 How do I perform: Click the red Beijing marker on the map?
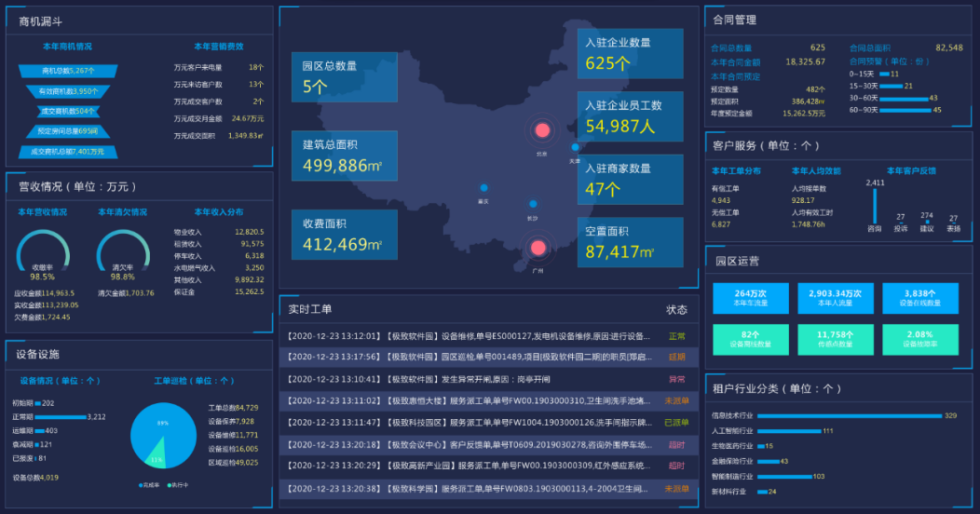coord(542,130)
